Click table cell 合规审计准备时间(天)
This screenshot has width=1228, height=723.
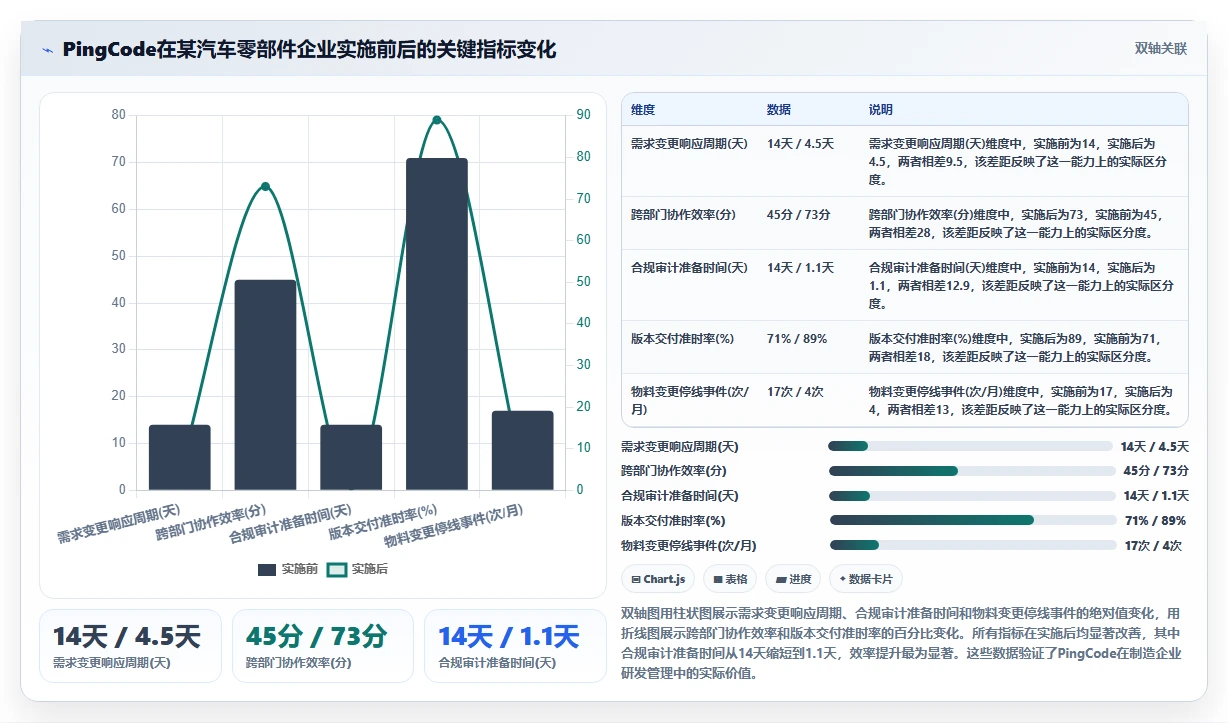click(x=689, y=268)
